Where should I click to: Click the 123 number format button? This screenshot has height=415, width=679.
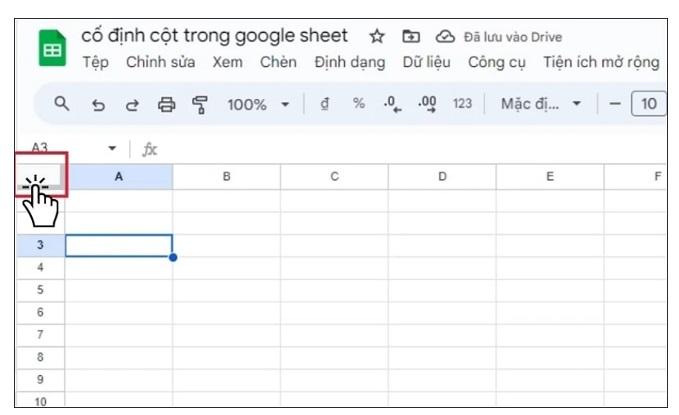pyautogui.click(x=462, y=104)
